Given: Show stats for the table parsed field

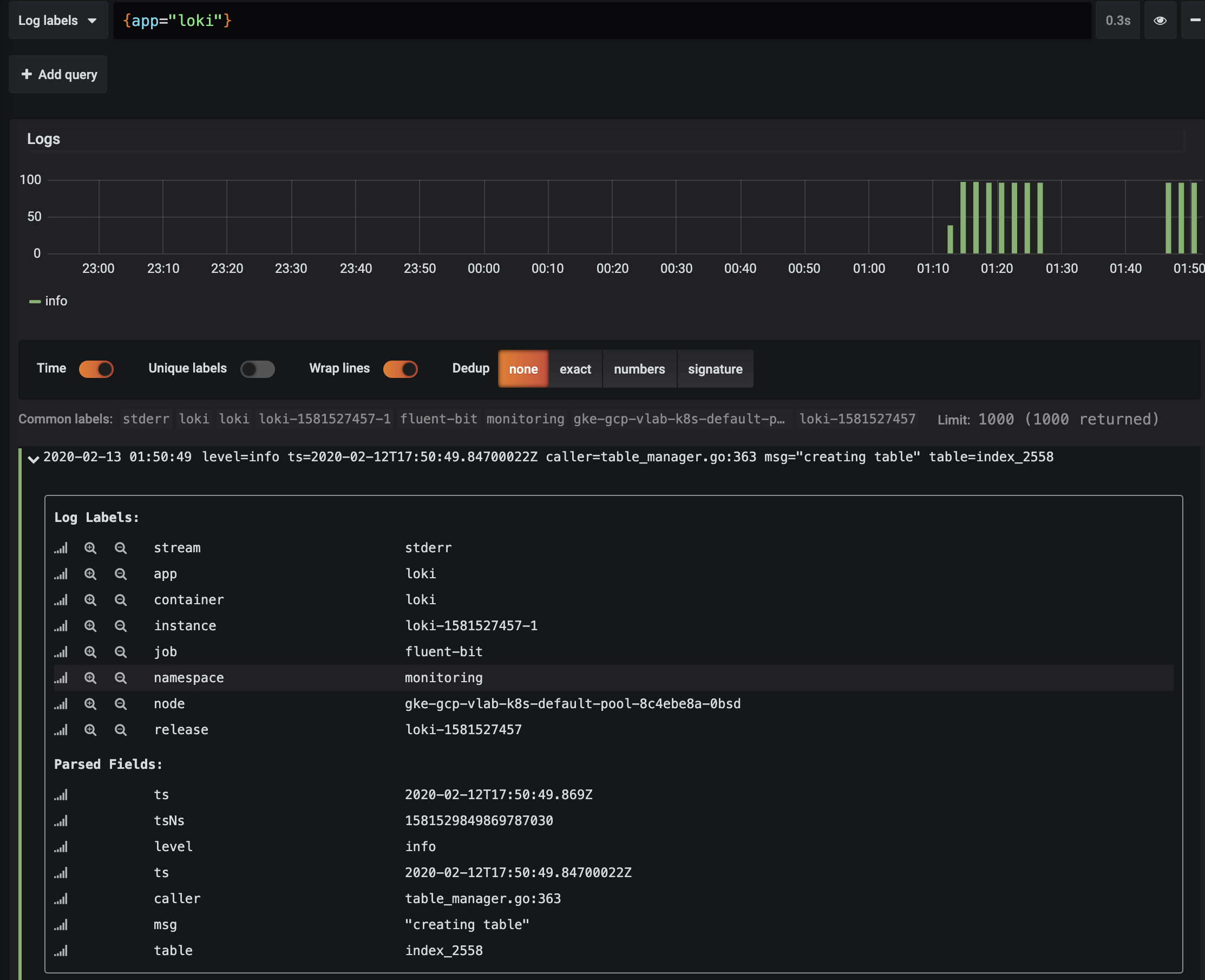Looking at the screenshot, I should (x=61, y=951).
